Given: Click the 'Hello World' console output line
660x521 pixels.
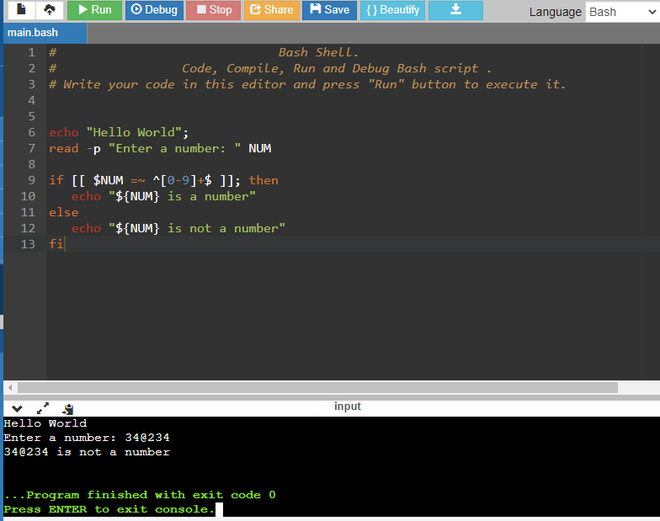Looking at the screenshot, I should [x=45, y=423].
